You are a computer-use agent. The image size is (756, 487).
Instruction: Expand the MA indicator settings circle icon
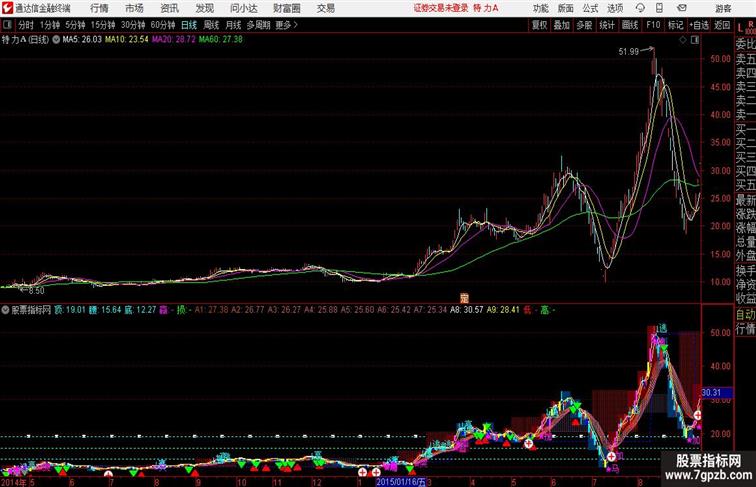click(x=56, y=40)
